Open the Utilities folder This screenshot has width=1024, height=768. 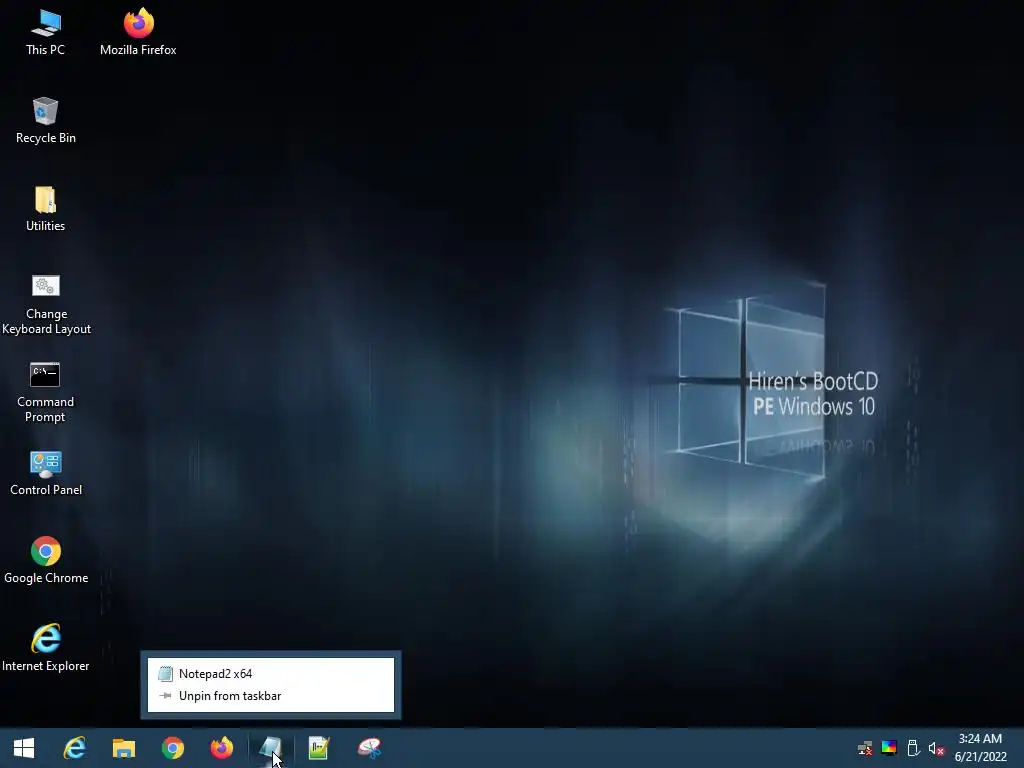click(45, 209)
